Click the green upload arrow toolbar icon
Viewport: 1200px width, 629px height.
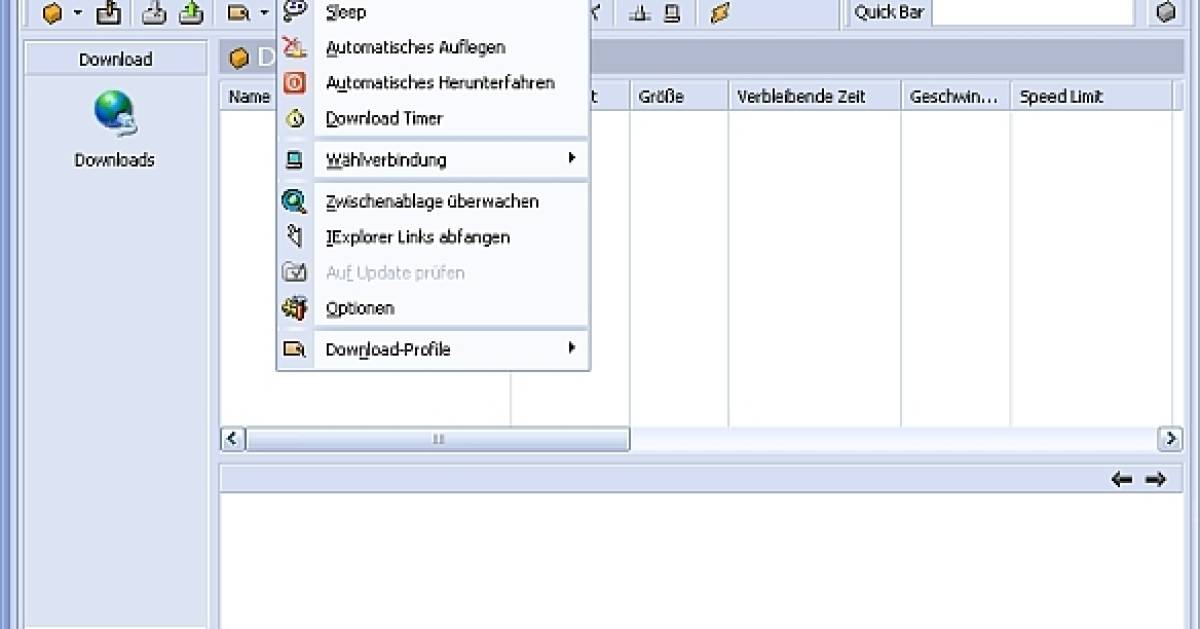click(190, 13)
